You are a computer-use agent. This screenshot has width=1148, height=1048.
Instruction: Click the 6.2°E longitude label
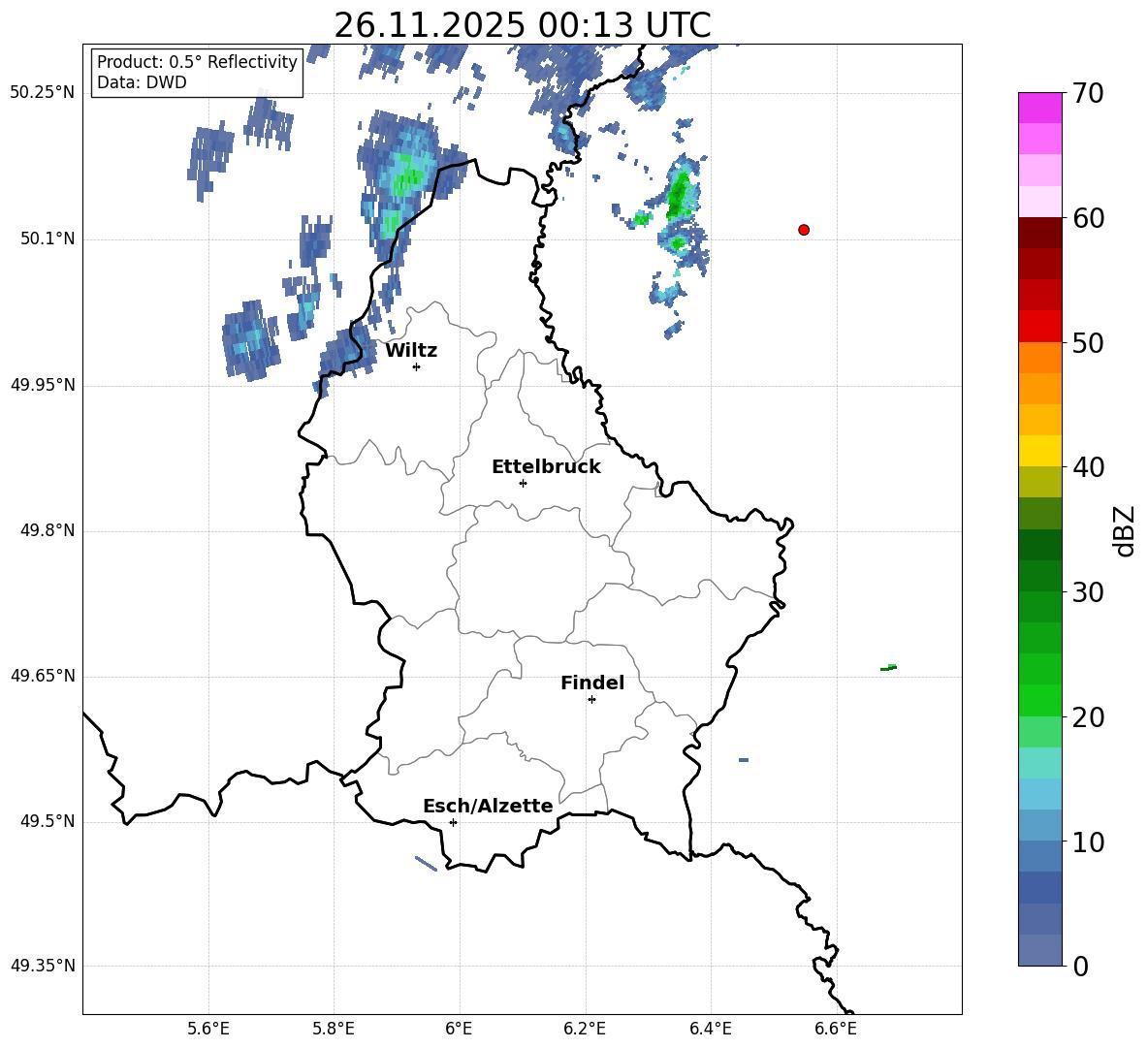[585, 1029]
